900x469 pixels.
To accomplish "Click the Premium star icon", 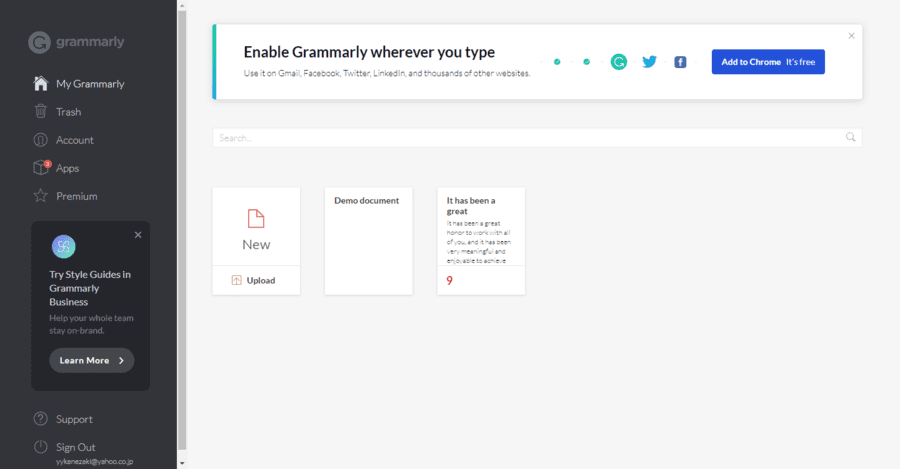I will point(41,195).
